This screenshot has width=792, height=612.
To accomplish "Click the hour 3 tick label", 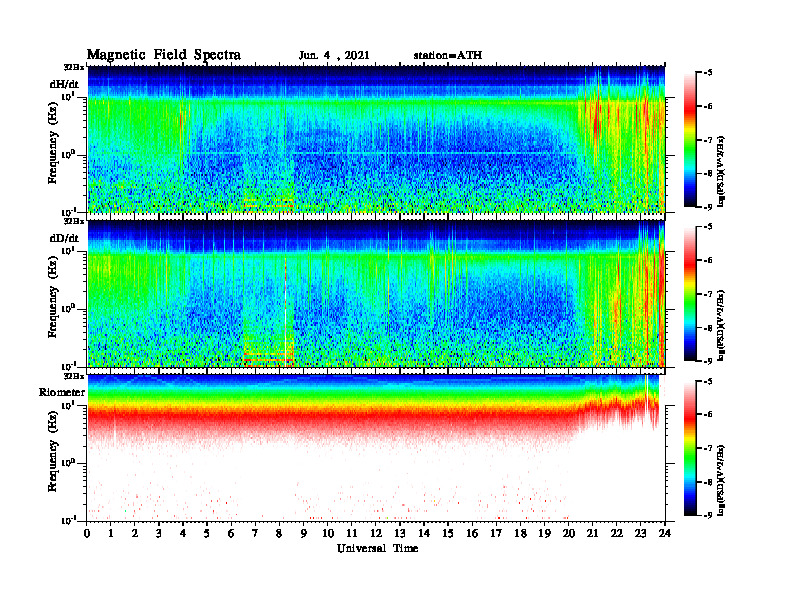I will tap(159, 533).
